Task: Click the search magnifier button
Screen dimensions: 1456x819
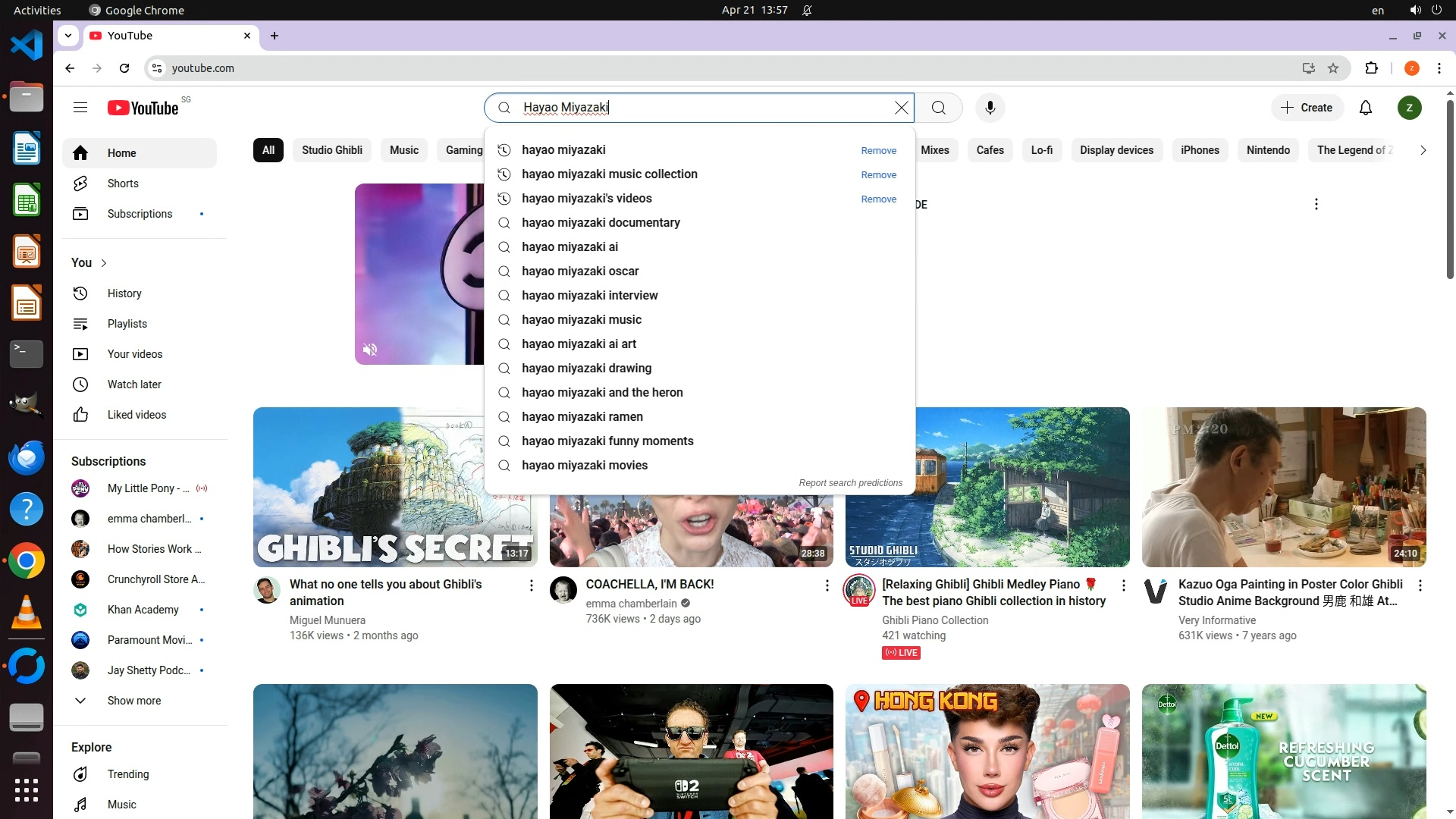Action: point(938,108)
